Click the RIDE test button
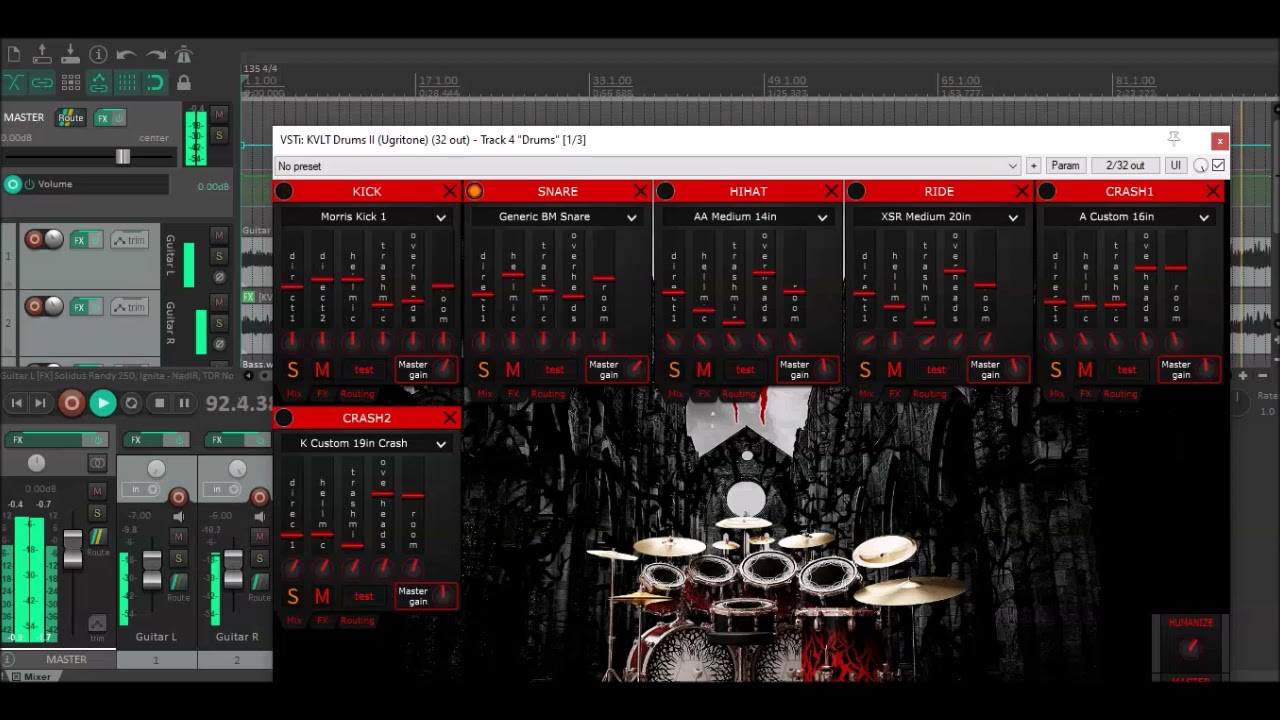 pos(936,370)
